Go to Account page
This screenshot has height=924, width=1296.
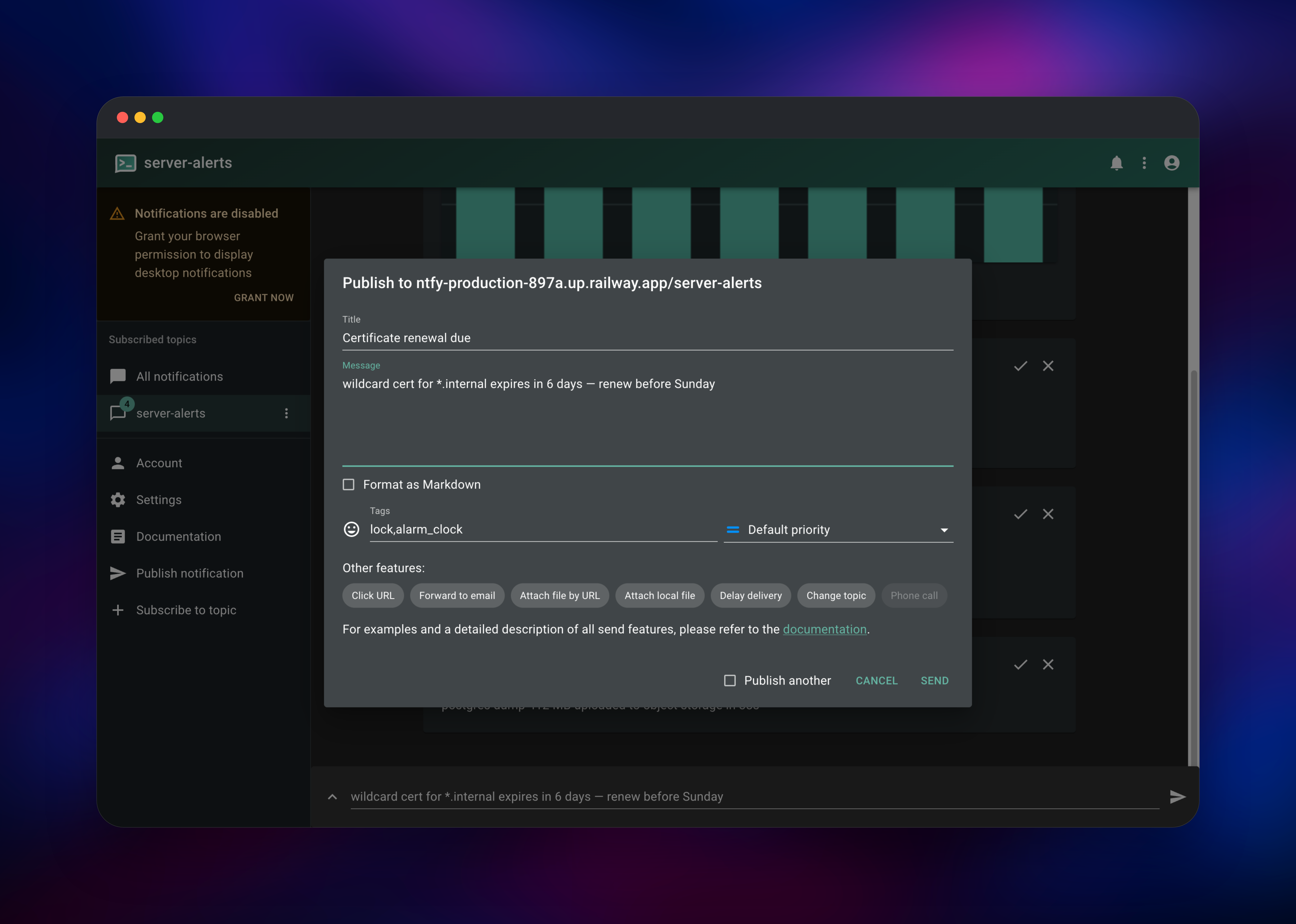pyautogui.click(x=204, y=463)
